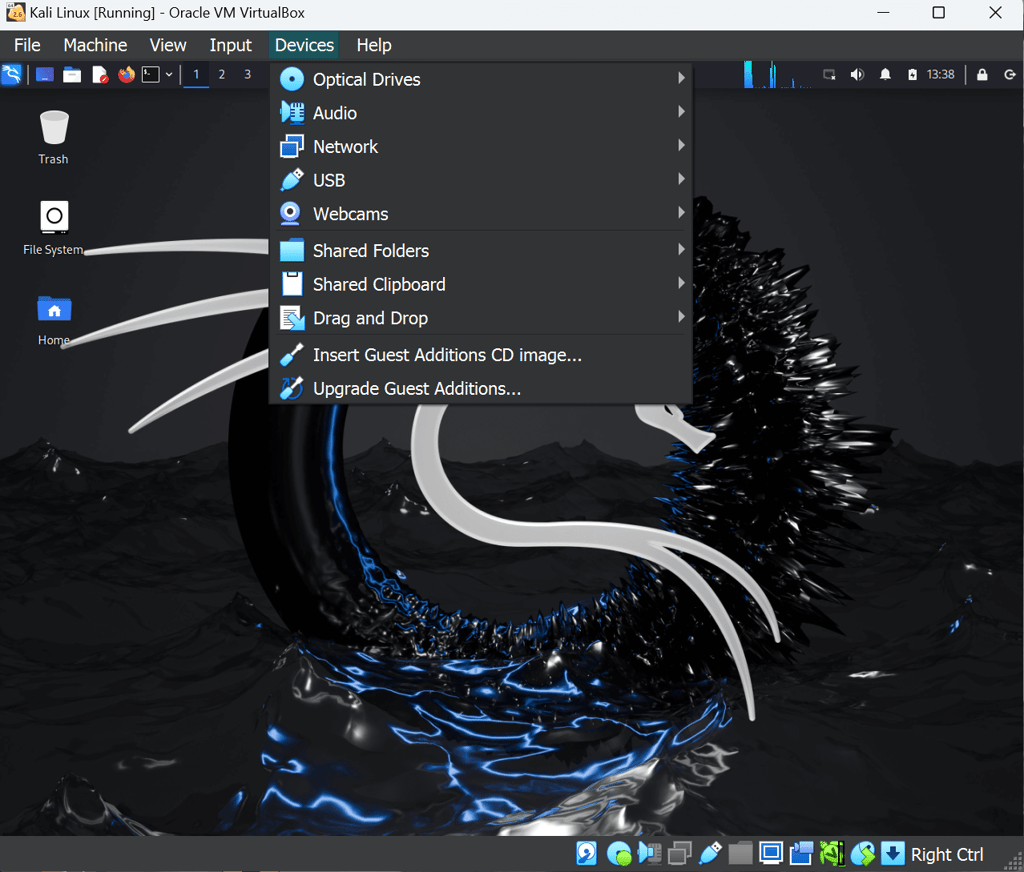Click the disconnected network tray icon
The height and width of the screenshot is (872, 1024).
829,74
